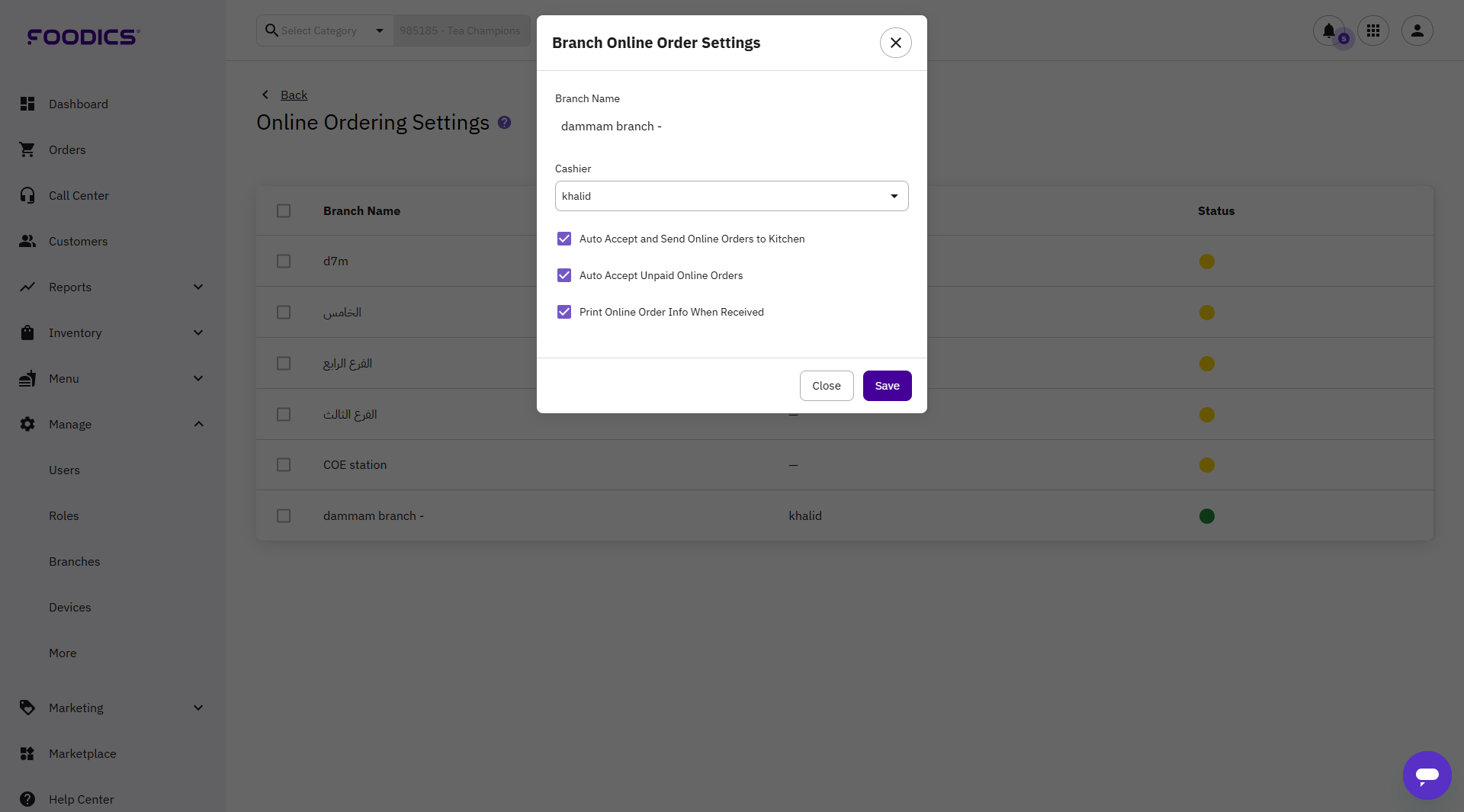Open the apps grid icon
This screenshot has height=812, width=1464.
[1372, 30]
